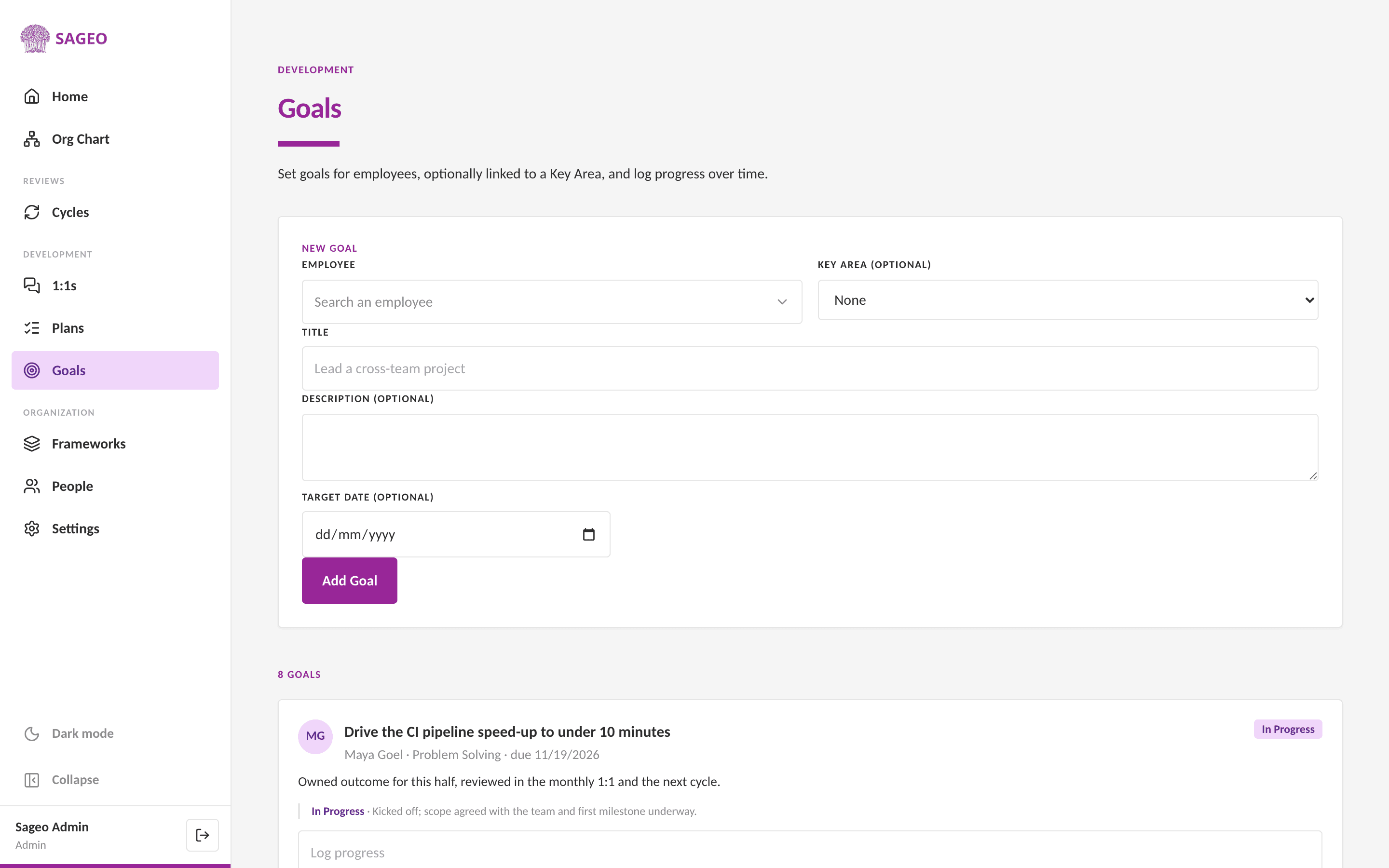
Task: Click the Collapse label in sidebar
Action: (75, 780)
